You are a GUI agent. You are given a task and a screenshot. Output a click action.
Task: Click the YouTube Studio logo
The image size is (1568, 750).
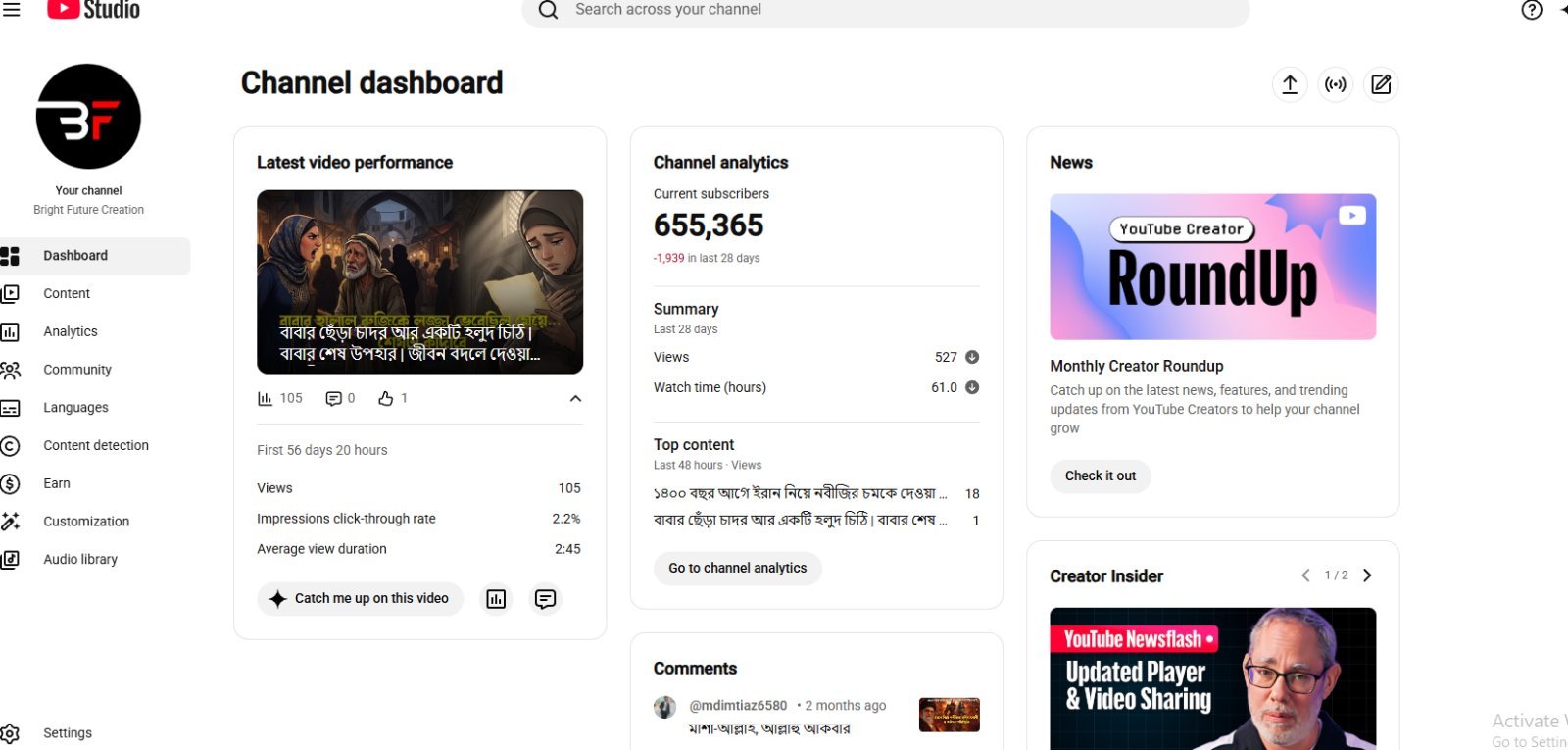coord(93,10)
